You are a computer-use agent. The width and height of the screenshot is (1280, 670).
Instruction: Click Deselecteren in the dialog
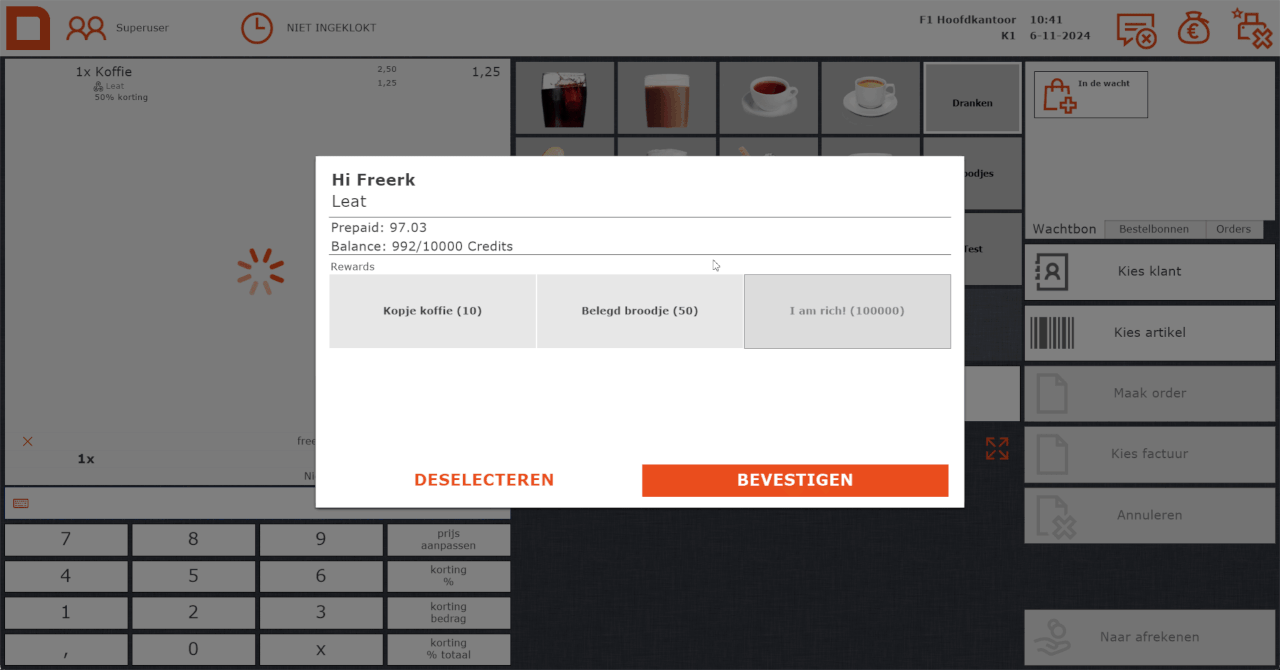pos(484,480)
